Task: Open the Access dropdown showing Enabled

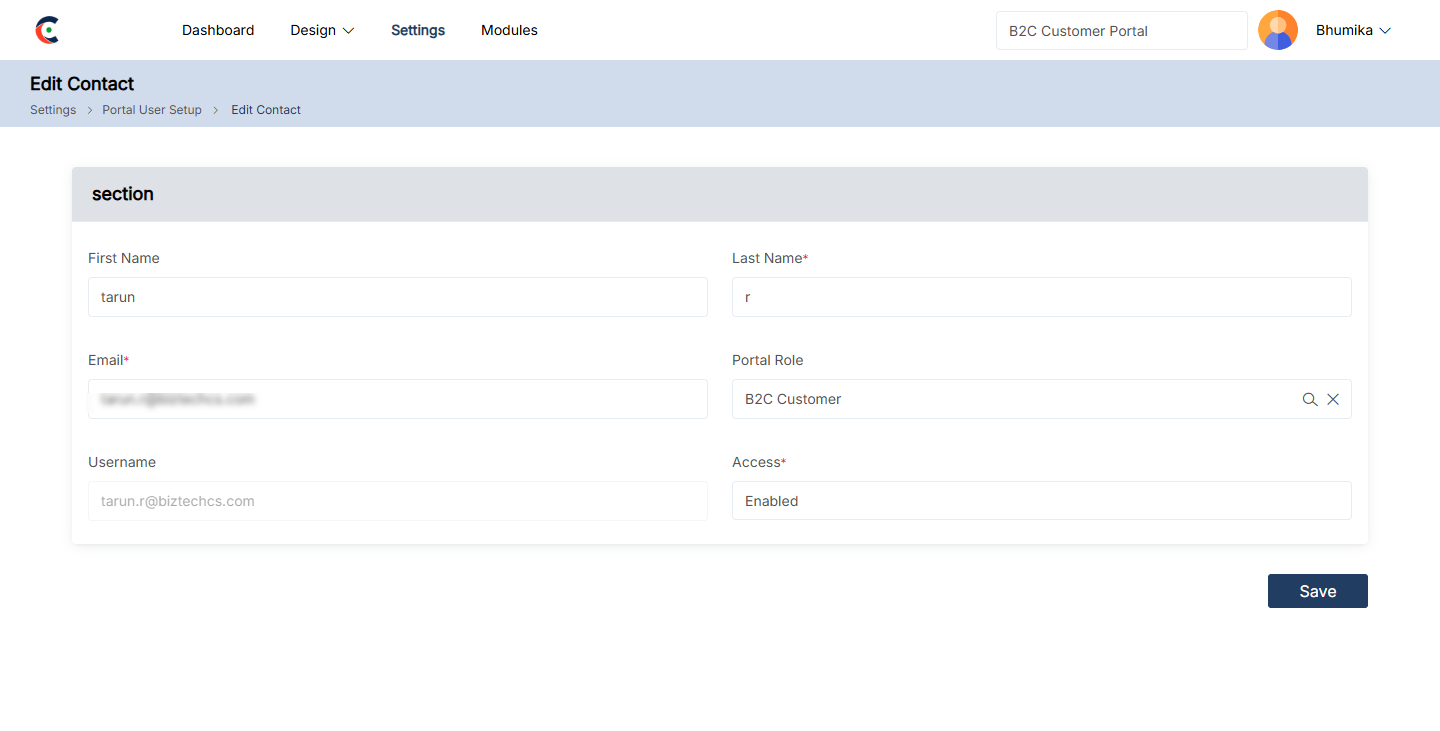Action: click(x=1041, y=501)
